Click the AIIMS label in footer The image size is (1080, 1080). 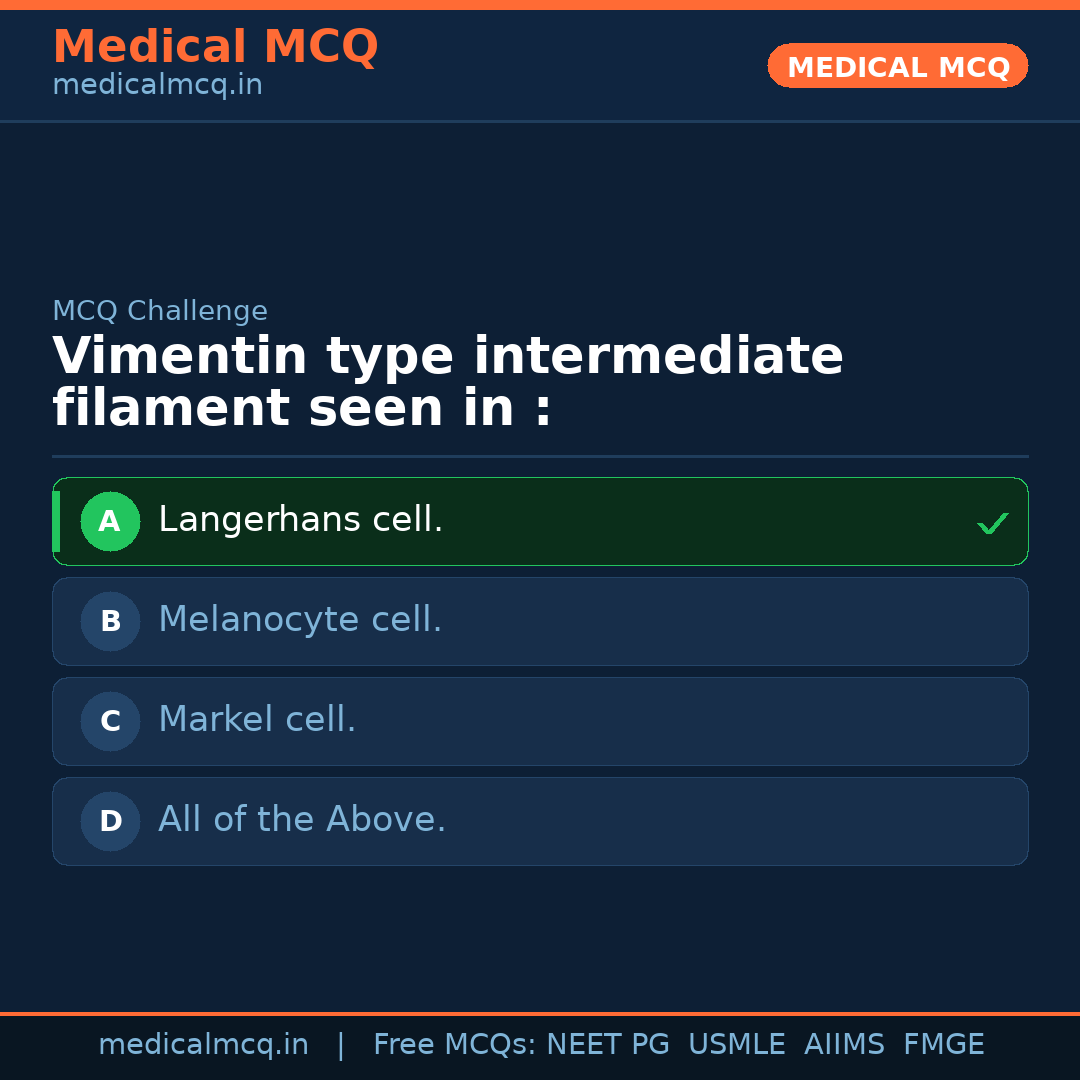844,1045
